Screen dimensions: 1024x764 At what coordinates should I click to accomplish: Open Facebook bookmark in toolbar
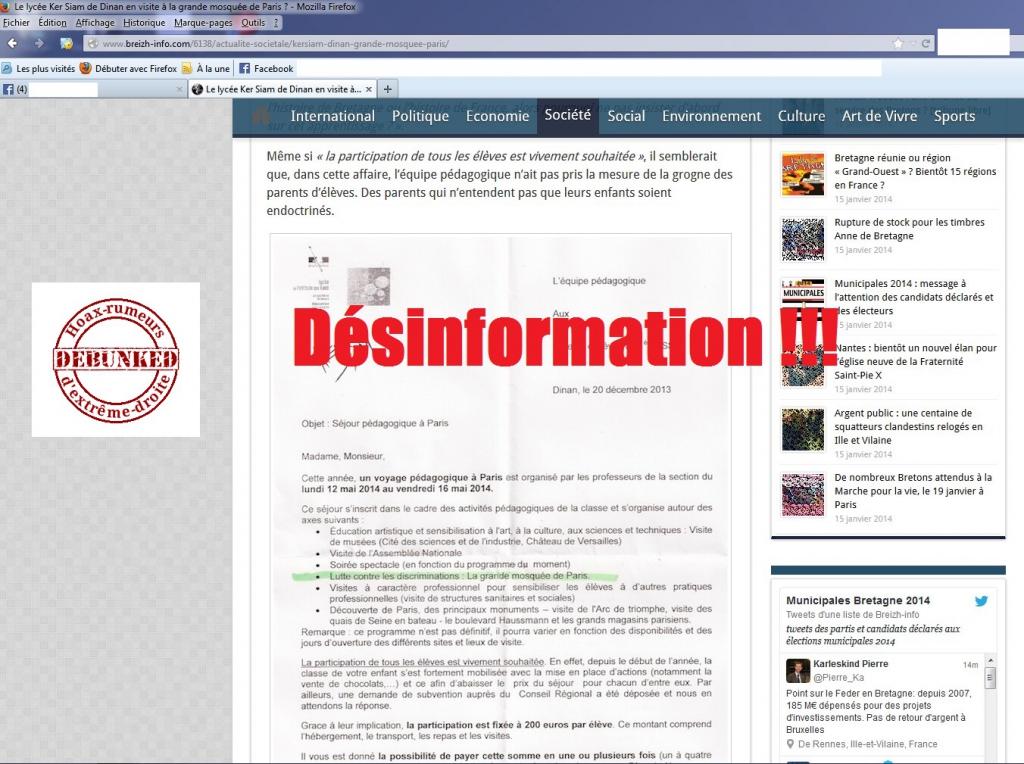coord(266,69)
